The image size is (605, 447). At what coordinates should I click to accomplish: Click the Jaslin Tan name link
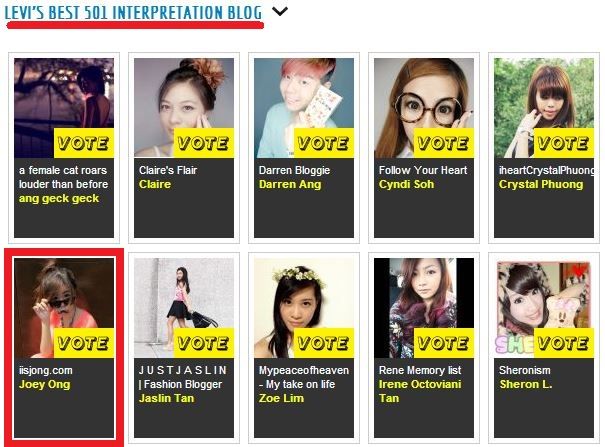tap(166, 398)
